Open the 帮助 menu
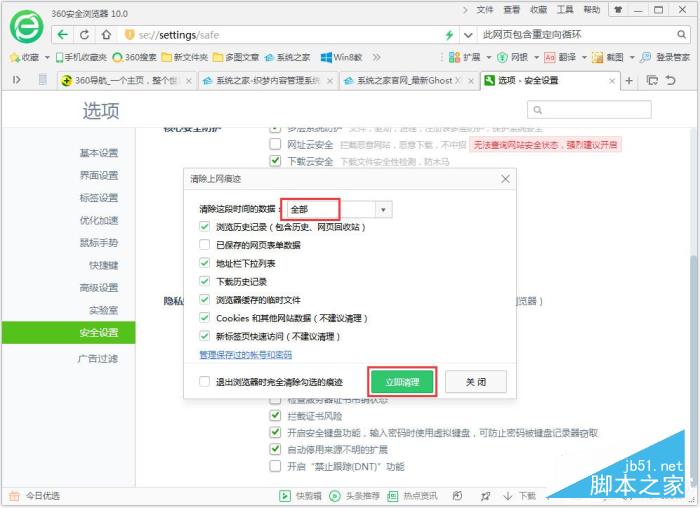This screenshot has width=700, height=508. (x=592, y=9)
